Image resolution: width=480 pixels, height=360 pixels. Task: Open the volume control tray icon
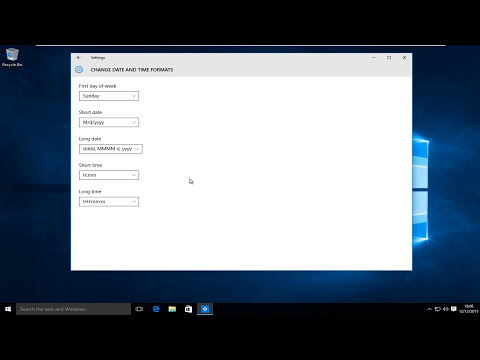446,309
